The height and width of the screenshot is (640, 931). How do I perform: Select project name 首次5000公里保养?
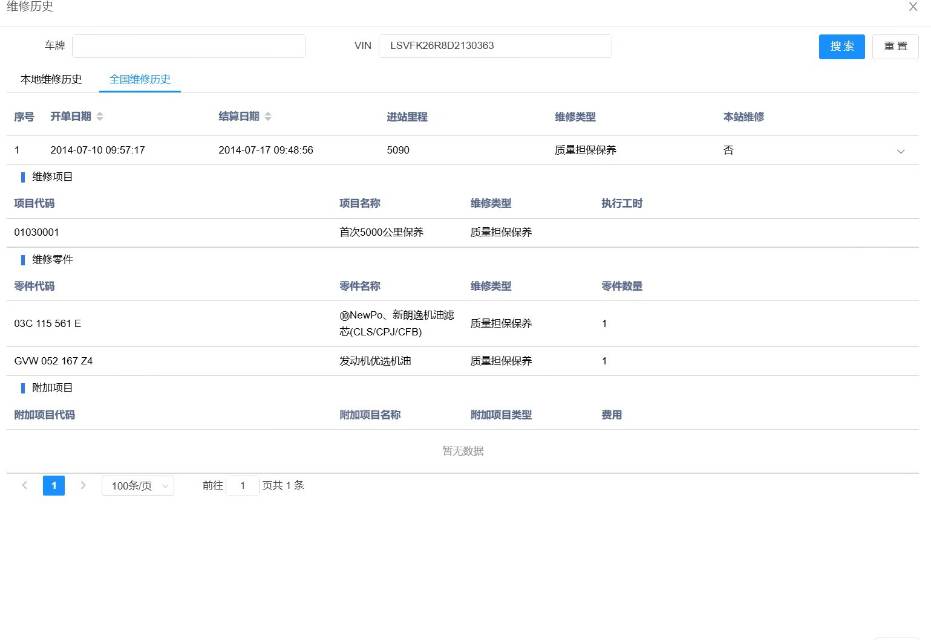[381, 232]
